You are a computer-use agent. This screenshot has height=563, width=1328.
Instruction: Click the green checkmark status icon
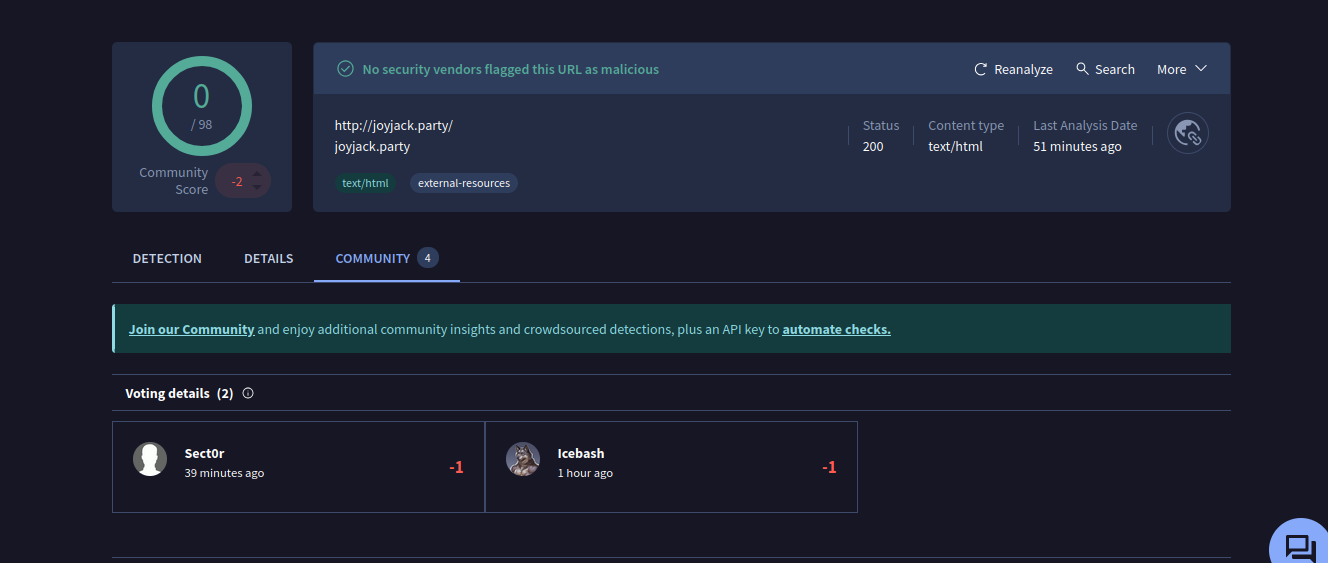345,69
